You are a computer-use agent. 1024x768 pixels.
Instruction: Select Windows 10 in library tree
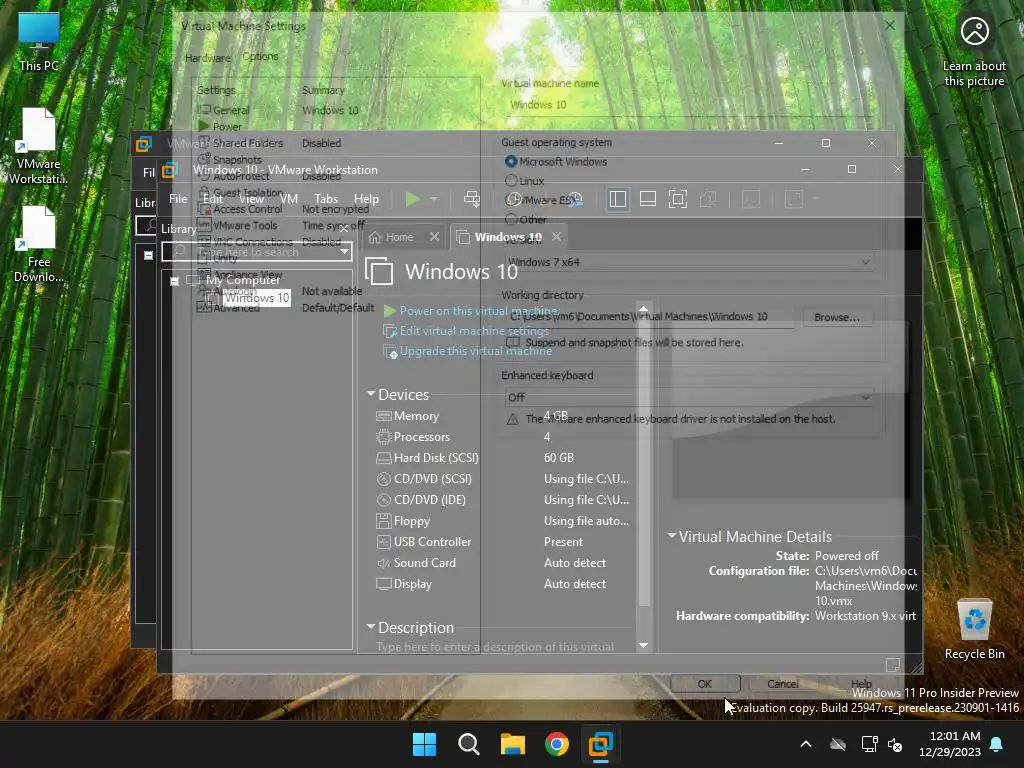pyautogui.click(x=257, y=298)
